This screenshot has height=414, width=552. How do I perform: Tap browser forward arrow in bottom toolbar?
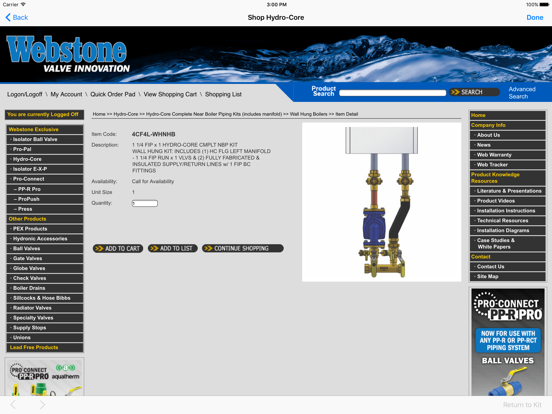click(x=42, y=405)
